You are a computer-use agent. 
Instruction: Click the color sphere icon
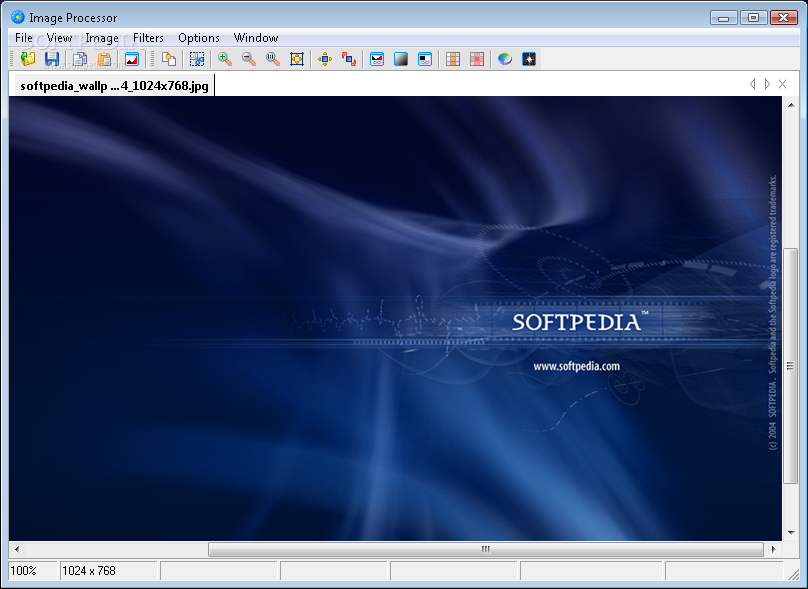[x=504, y=59]
